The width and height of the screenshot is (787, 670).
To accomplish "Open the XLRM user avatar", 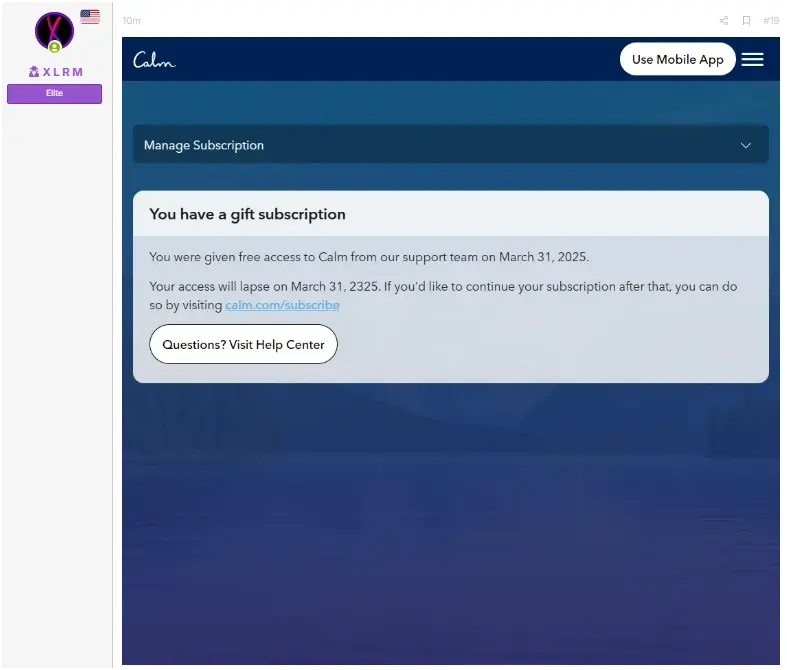I will (x=54, y=31).
